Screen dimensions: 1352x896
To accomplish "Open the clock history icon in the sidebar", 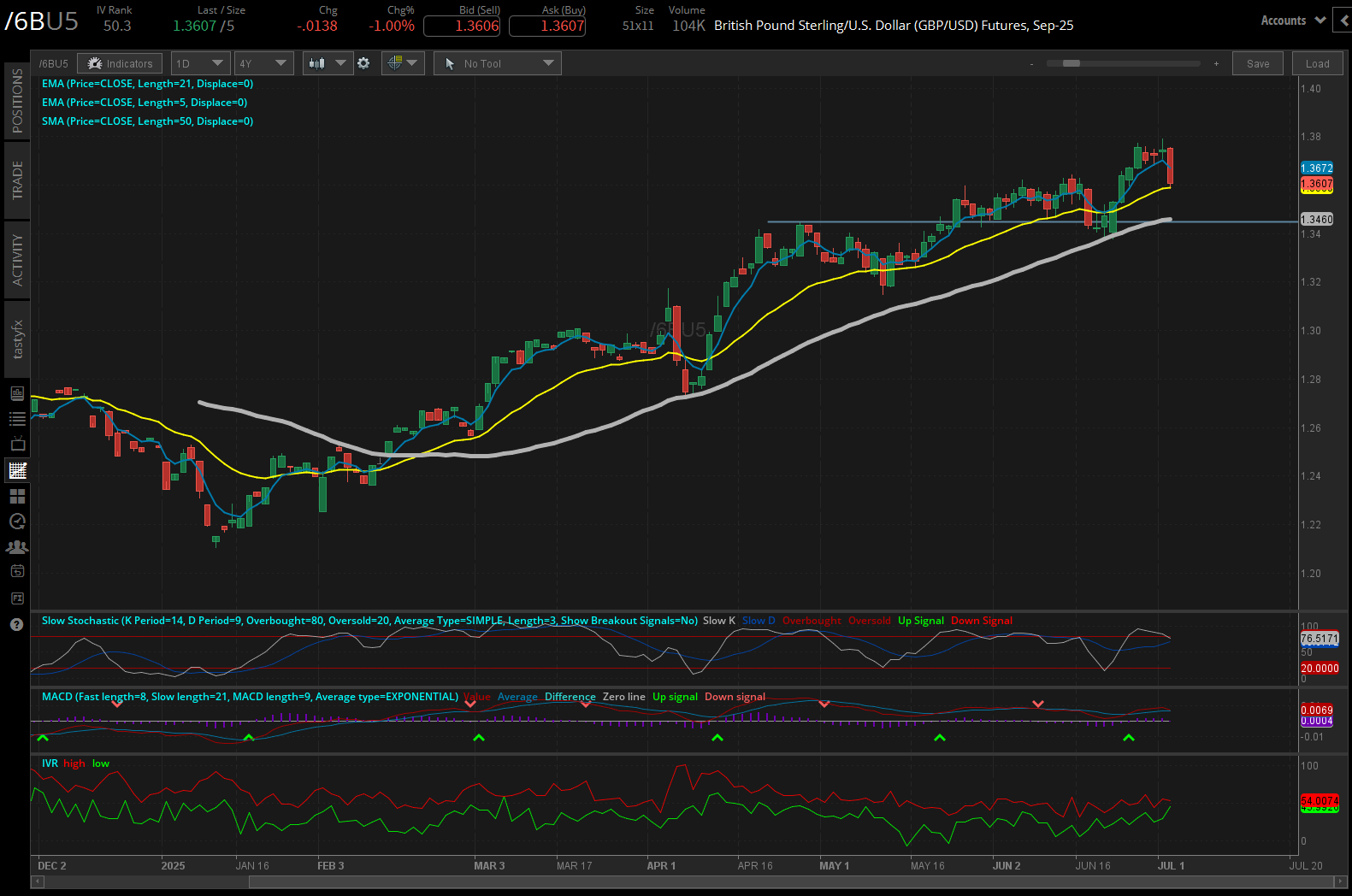I will [17, 522].
